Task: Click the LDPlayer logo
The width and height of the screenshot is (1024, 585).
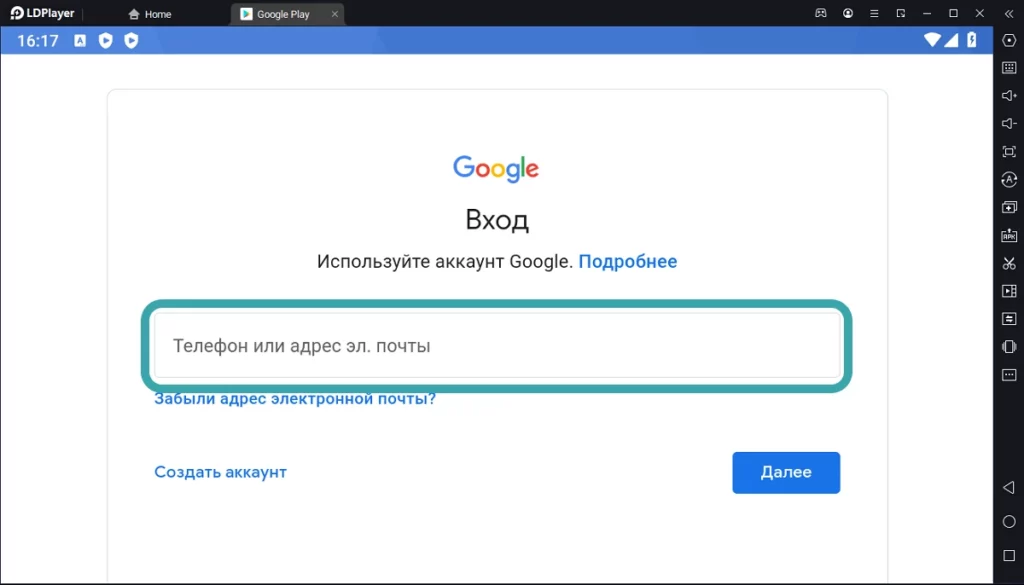Action: [42, 13]
